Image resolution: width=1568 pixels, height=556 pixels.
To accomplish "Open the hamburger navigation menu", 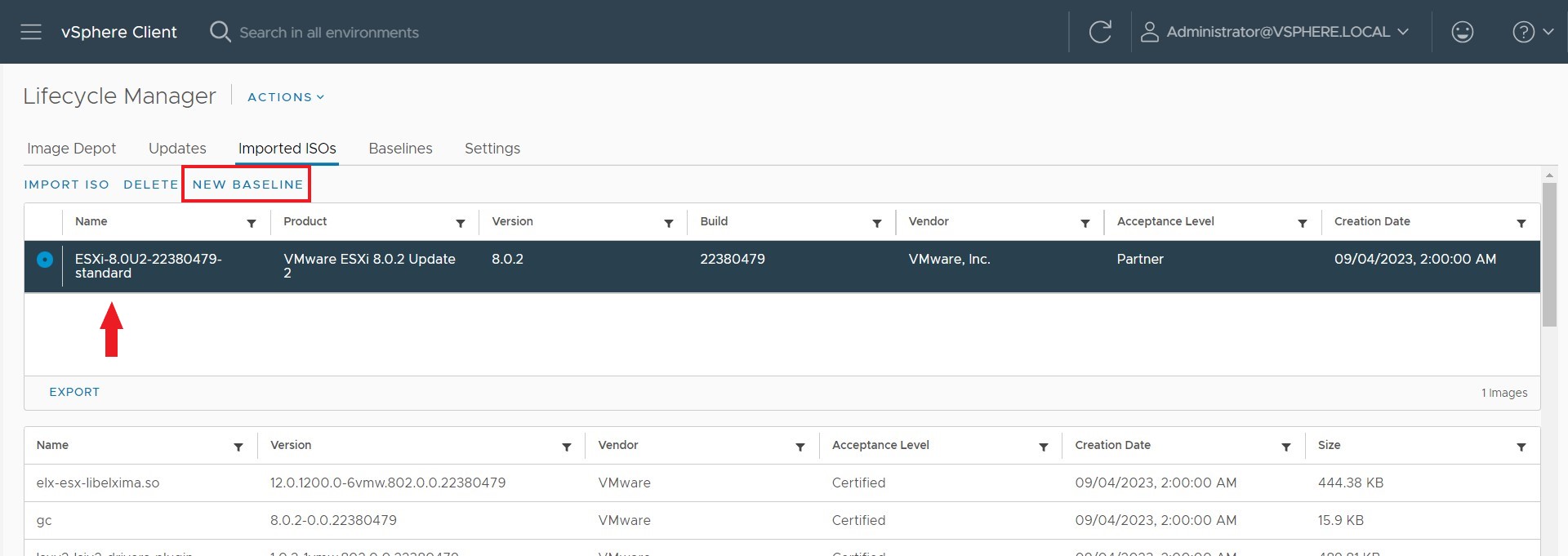I will [x=31, y=32].
